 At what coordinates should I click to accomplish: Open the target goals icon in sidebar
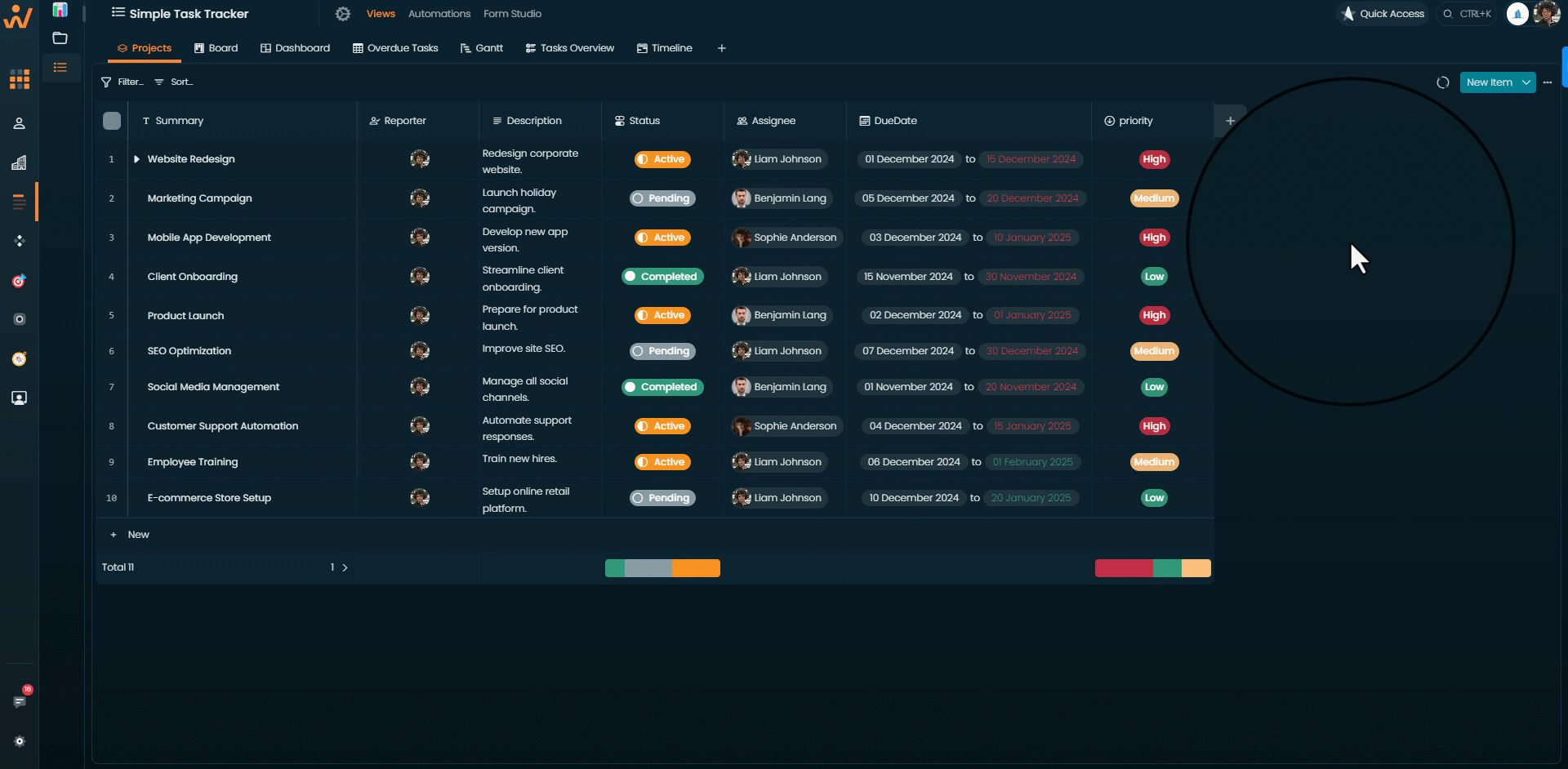pyautogui.click(x=20, y=281)
